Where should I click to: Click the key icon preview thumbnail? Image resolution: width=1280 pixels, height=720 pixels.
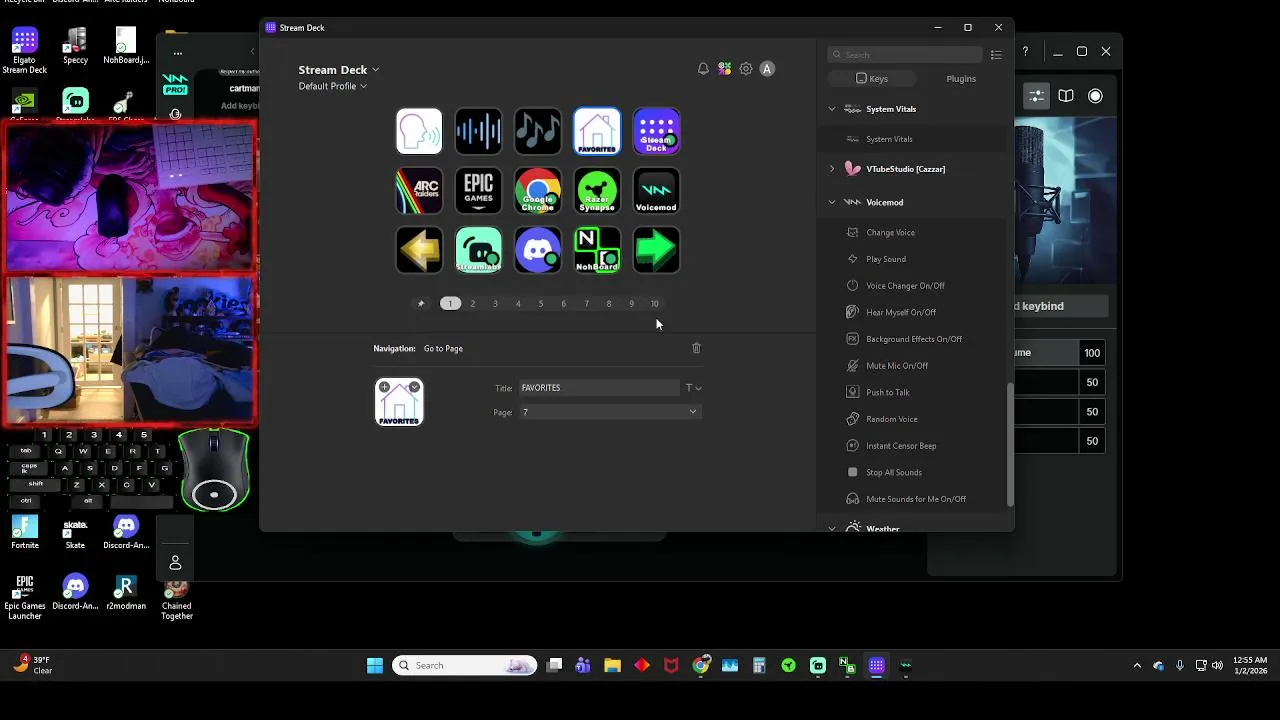[x=399, y=402]
